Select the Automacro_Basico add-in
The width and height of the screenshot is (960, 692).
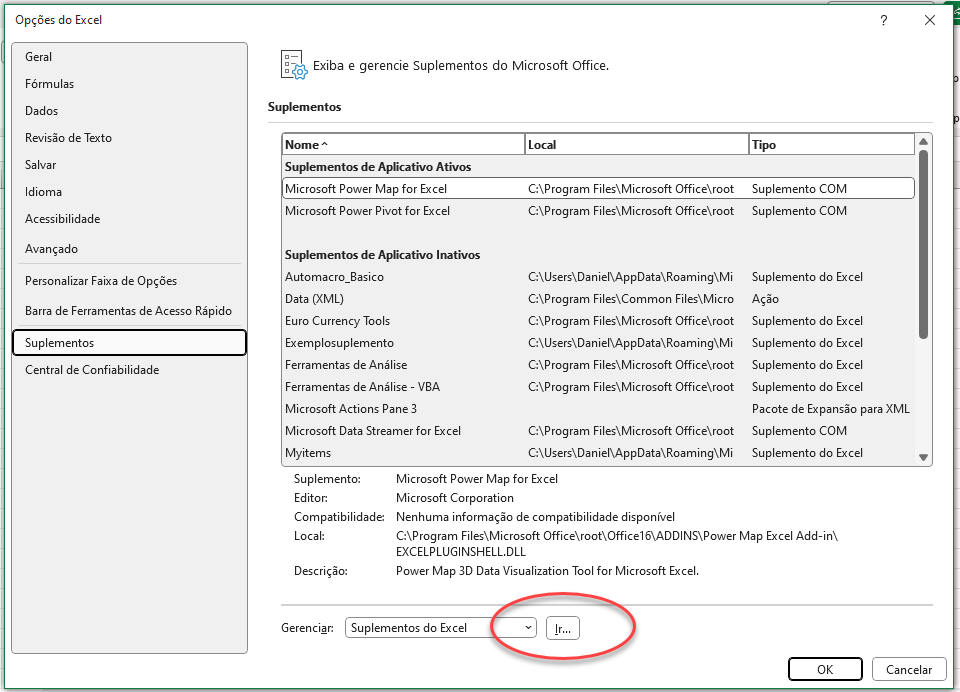point(598,277)
